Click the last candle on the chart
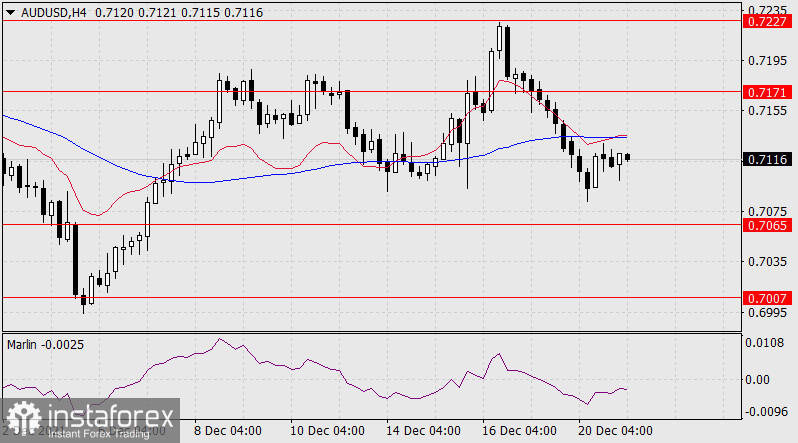This screenshot has height=443, width=798. pyautogui.click(x=628, y=157)
